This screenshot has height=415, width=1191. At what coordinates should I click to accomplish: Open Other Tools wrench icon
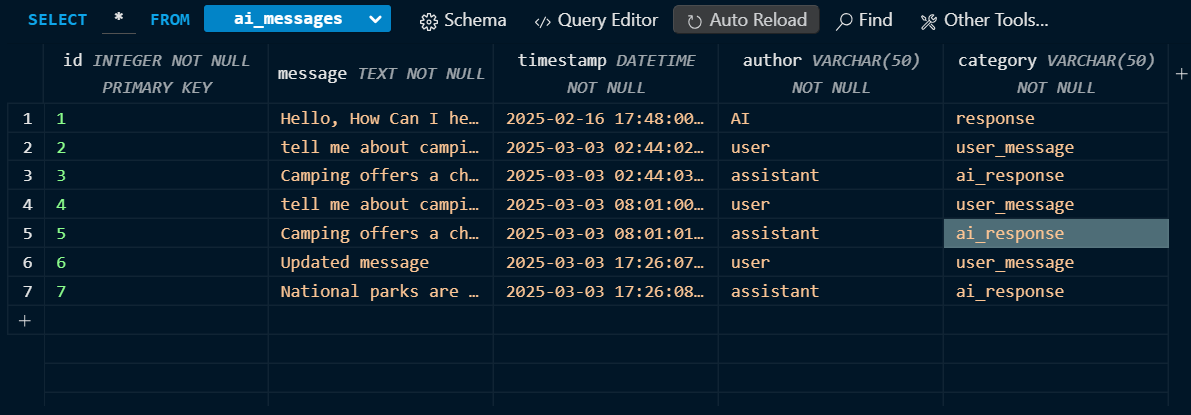[929, 21]
